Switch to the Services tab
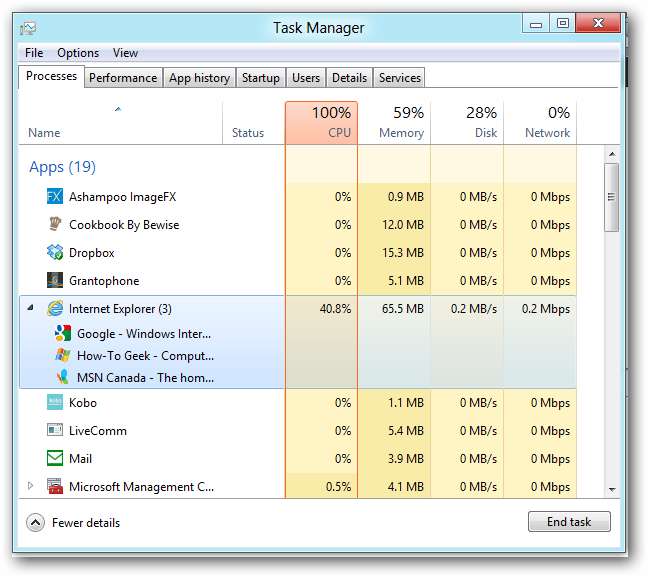 pos(400,78)
